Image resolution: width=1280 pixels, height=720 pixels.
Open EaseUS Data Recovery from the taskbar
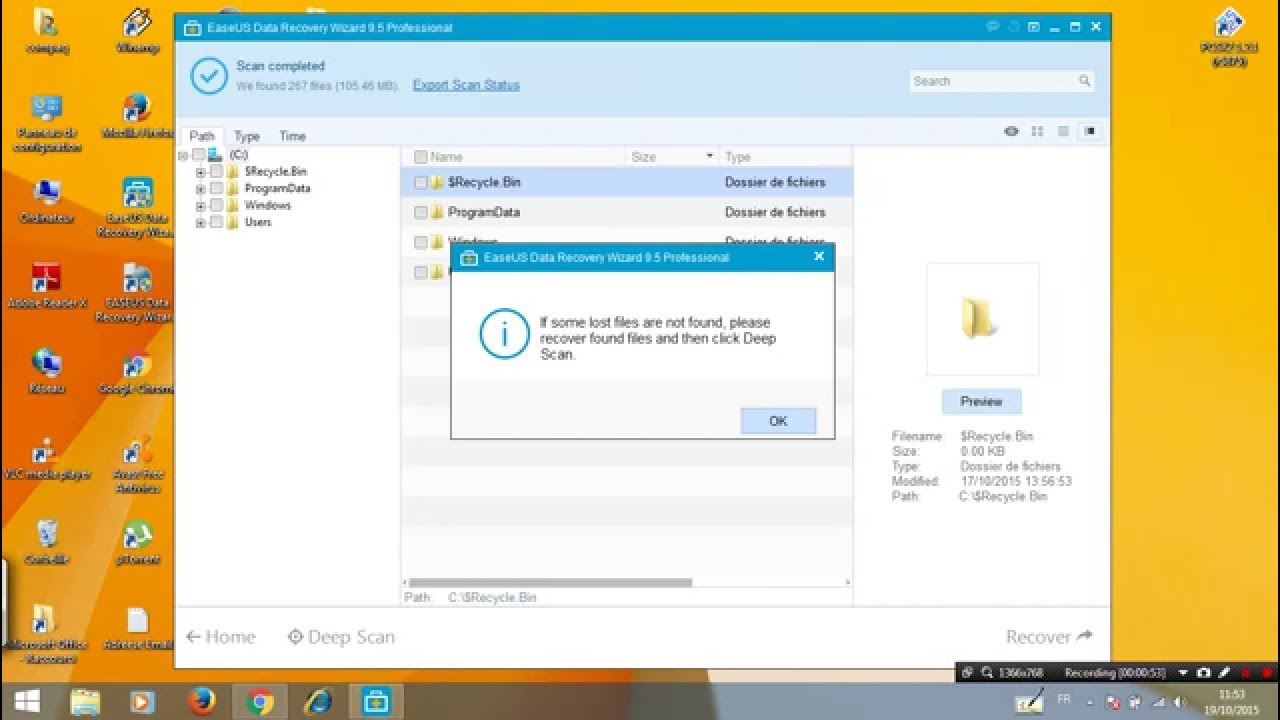pyautogui.click(x=375, y=702)
